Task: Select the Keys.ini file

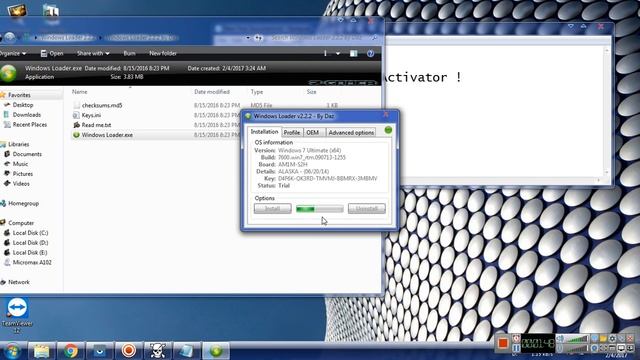Action: click(x=91, y=115)
